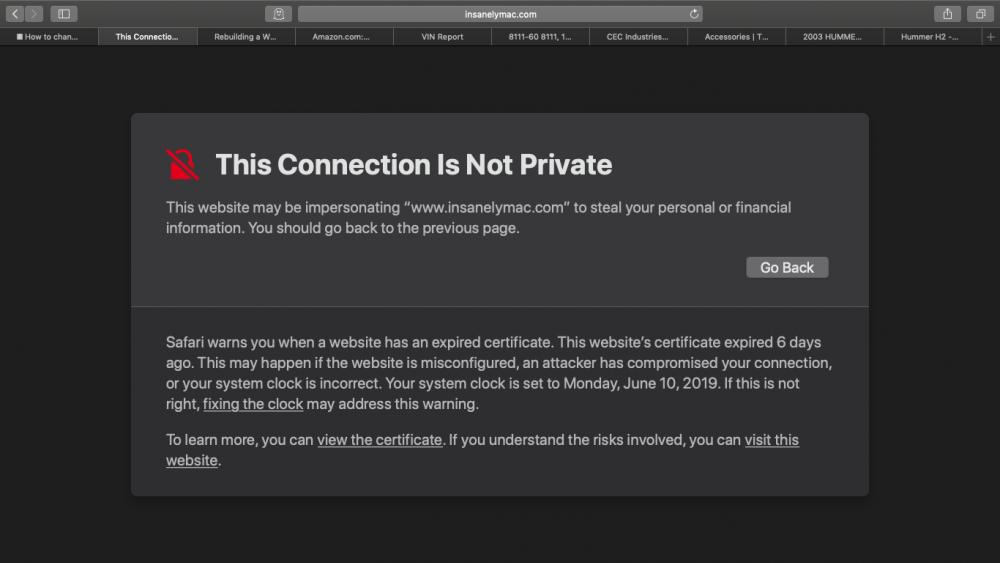1000x563 pixels.
Task: Open the Ghostery extension icon
Action: [x=279, y=13]
